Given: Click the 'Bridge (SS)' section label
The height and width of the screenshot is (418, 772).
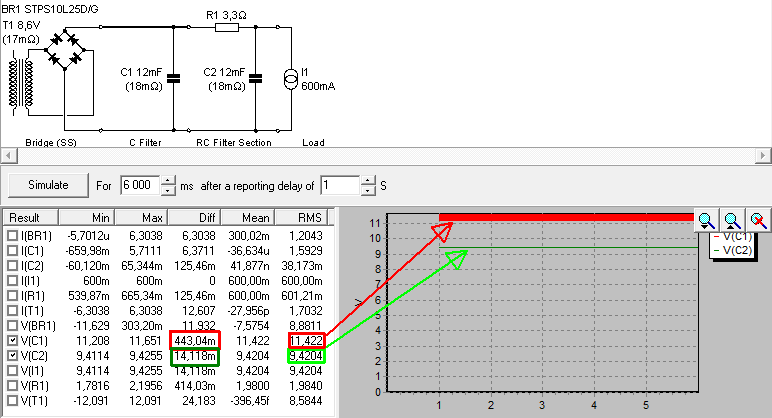Looking at the screenshot, I should [51, 143].
